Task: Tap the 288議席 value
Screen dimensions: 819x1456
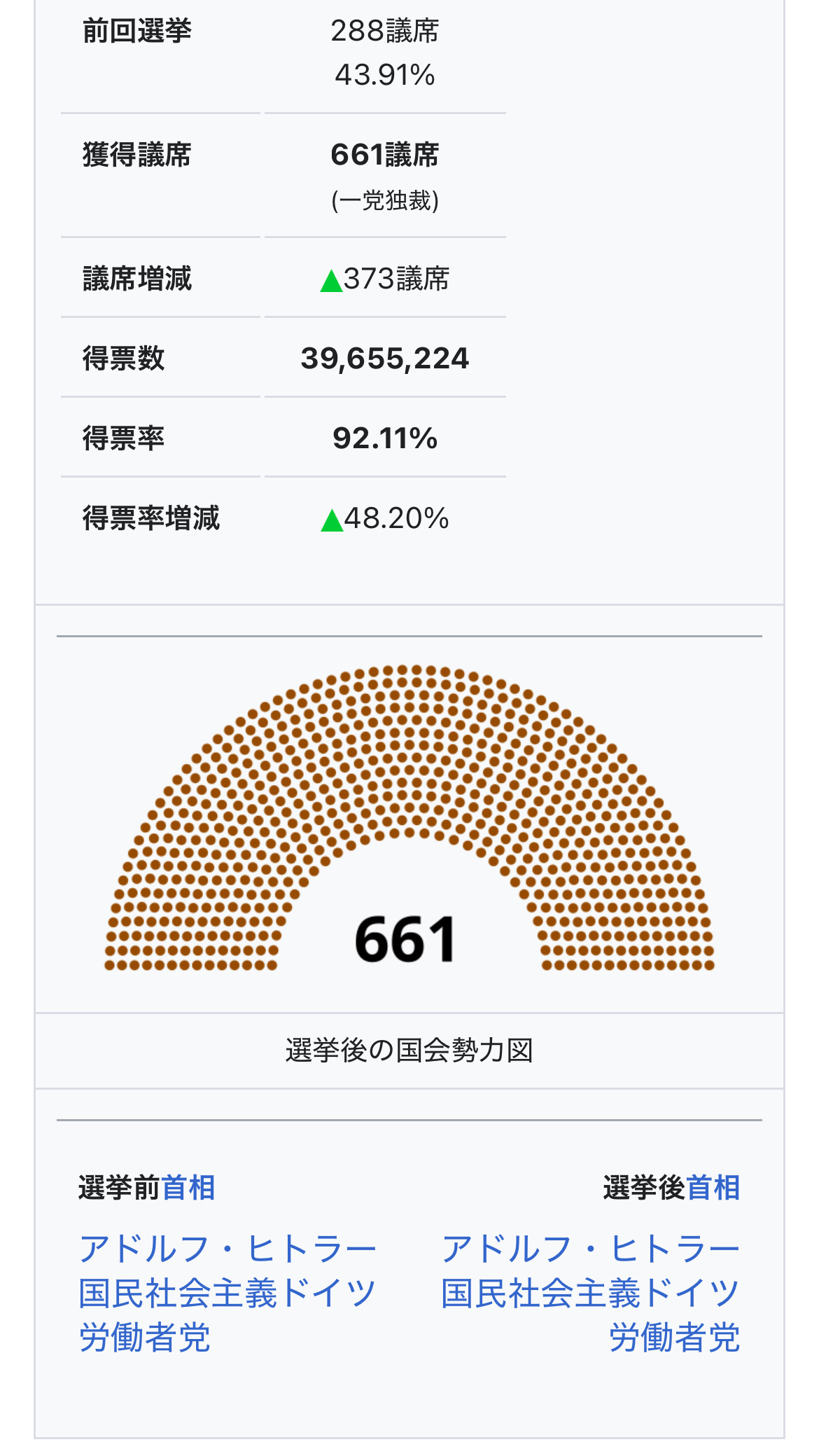Action: click(x=384, y=32)
